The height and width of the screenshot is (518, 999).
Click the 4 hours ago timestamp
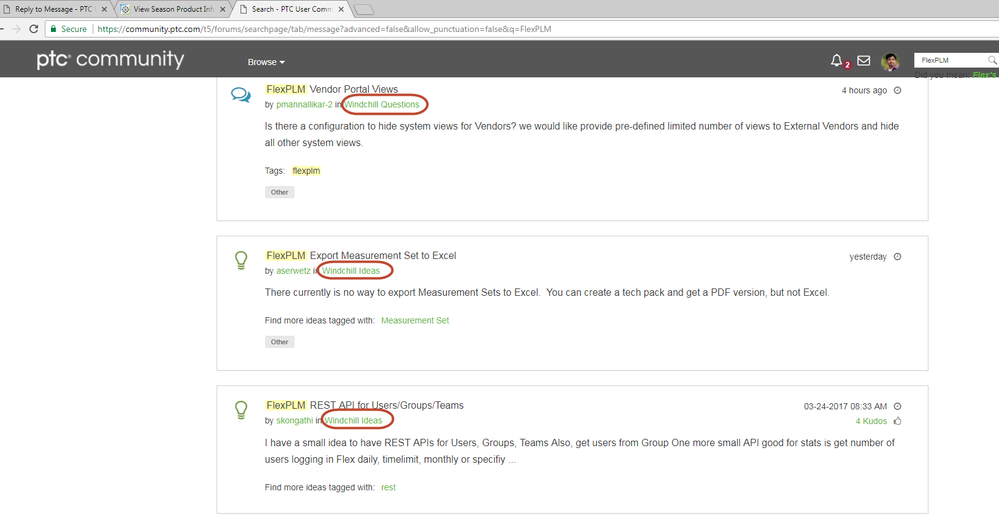click(x=864, y=90)
